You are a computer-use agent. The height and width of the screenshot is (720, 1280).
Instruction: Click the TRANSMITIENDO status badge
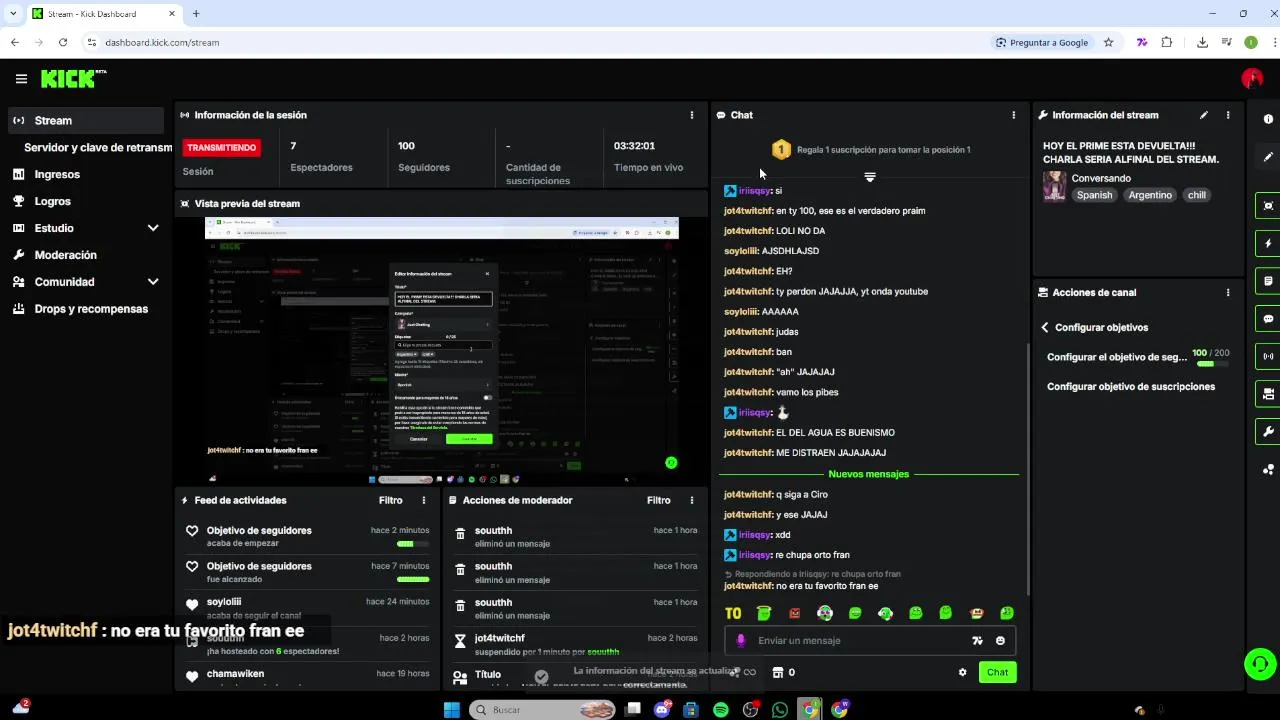(x=222, y=147)
